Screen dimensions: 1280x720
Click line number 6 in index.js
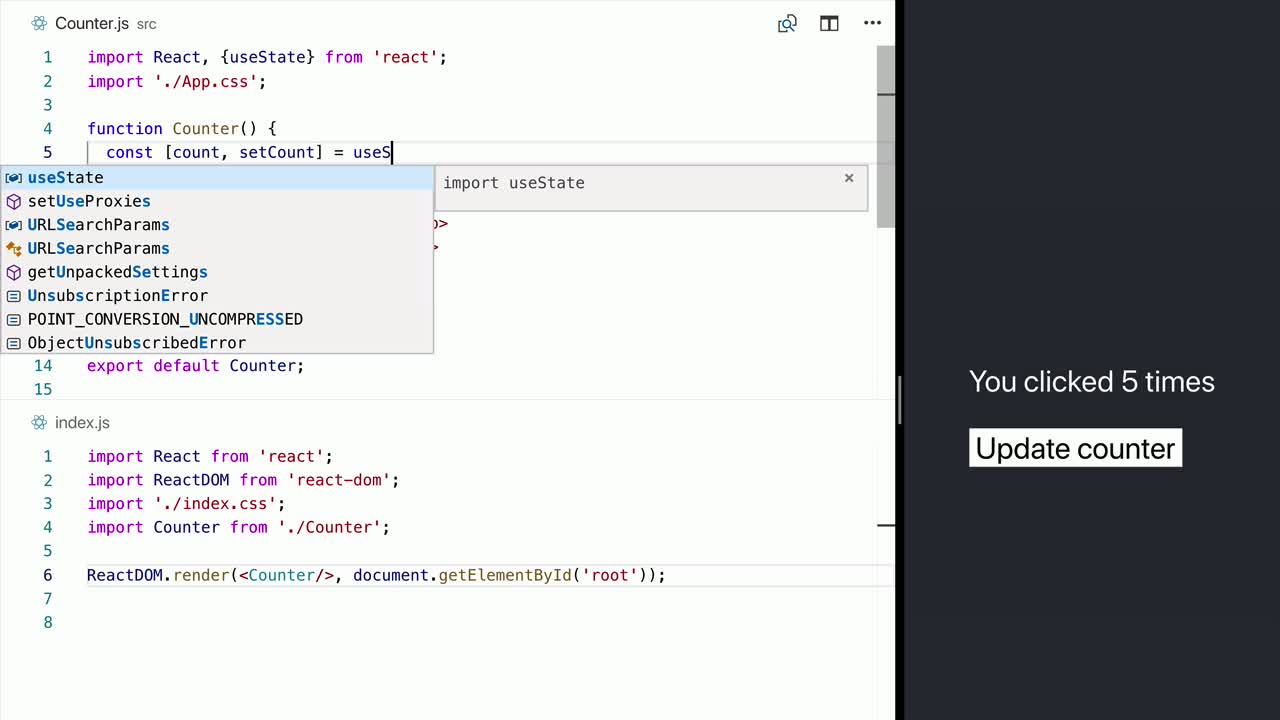[47, 575]
